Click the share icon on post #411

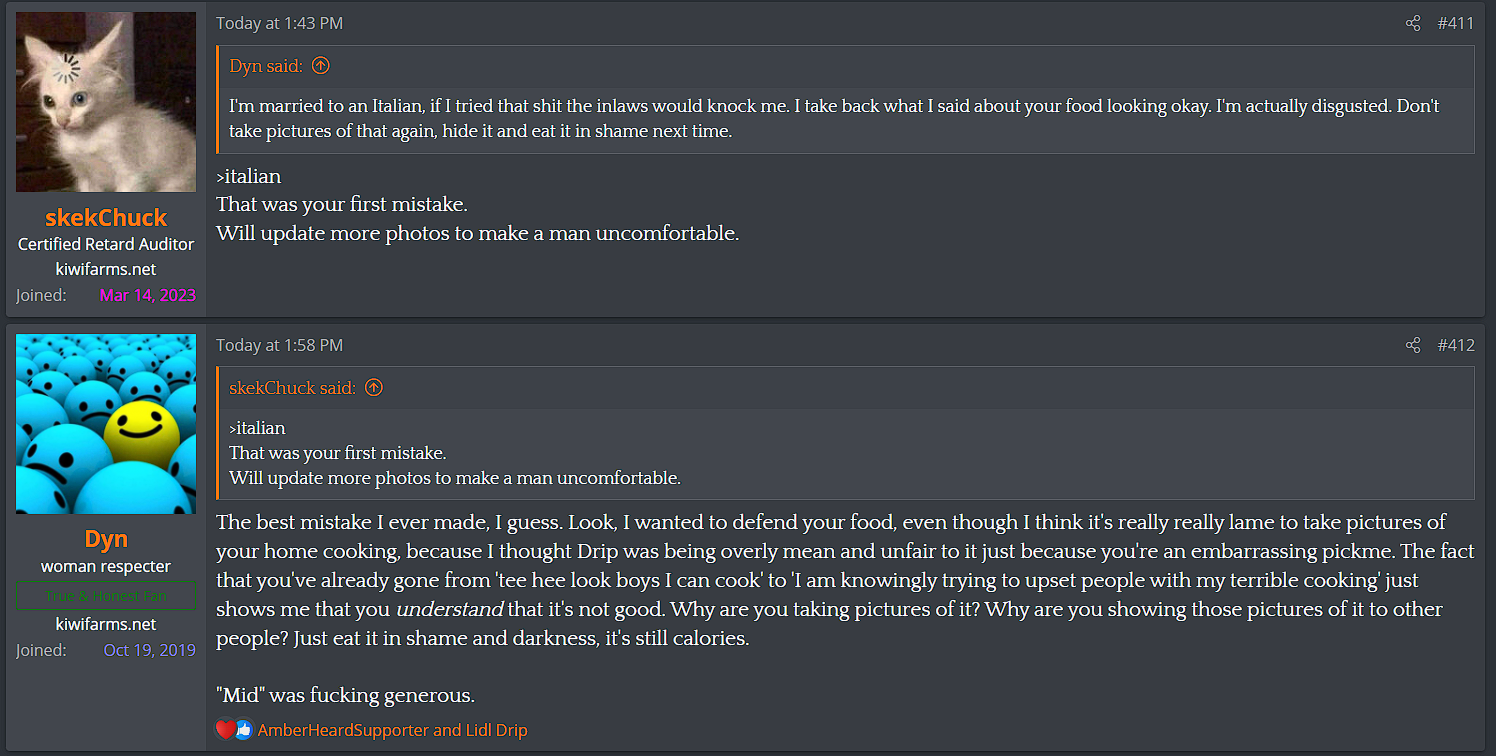pyautogui.click(x=1412, y=23)
